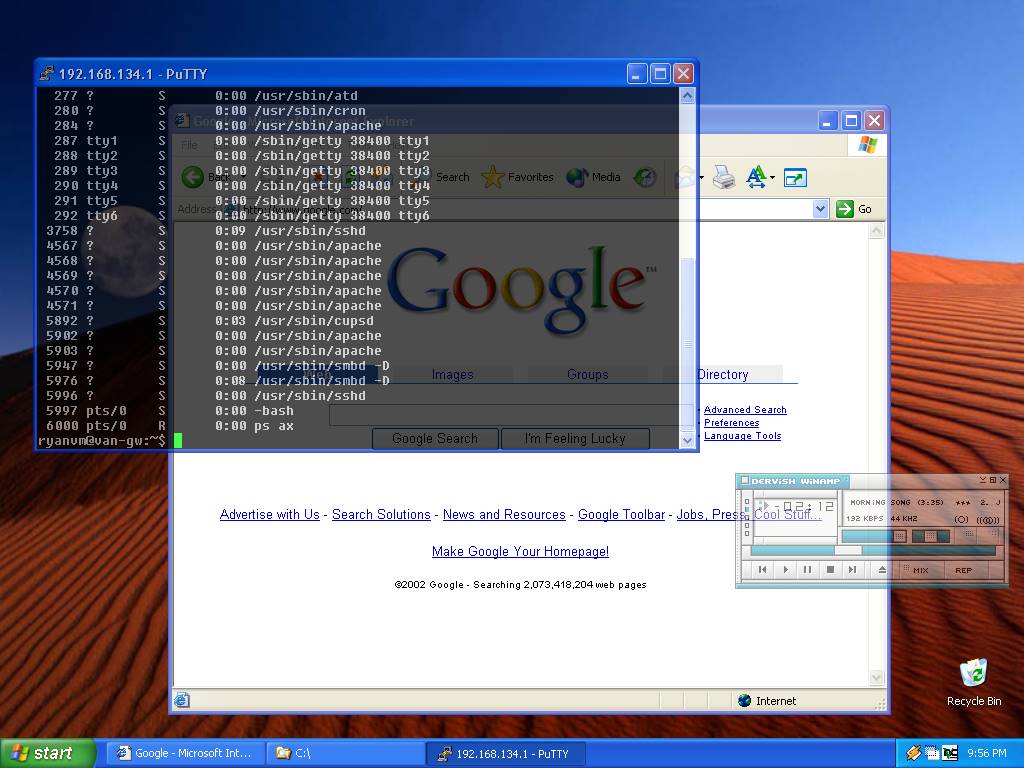The height and width of the screenshot is (768, 1024).
Task: Select the Directory tab on Google page
Action: pos(722,374)
